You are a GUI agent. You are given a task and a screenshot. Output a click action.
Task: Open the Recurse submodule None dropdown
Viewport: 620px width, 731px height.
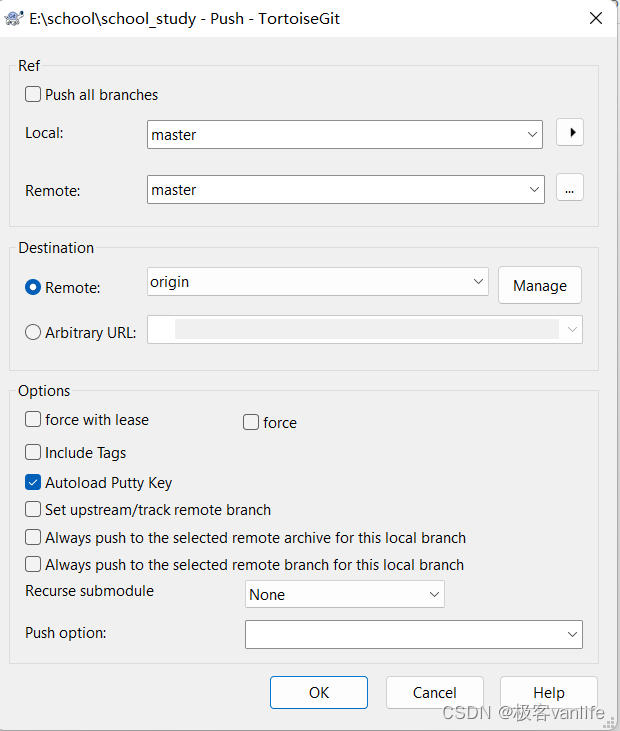tap(345, 594)
